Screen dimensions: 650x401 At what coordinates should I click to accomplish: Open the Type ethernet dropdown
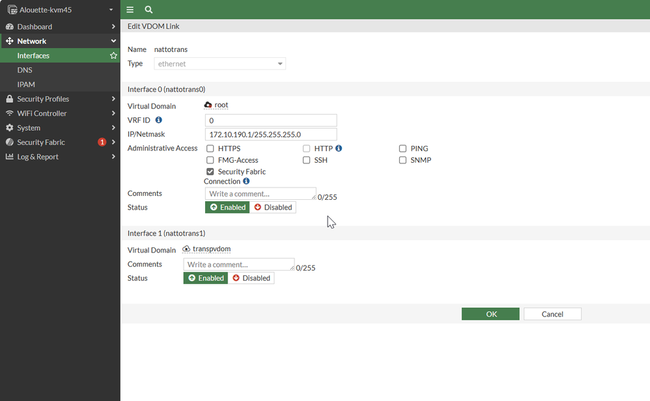pos(220,64)
